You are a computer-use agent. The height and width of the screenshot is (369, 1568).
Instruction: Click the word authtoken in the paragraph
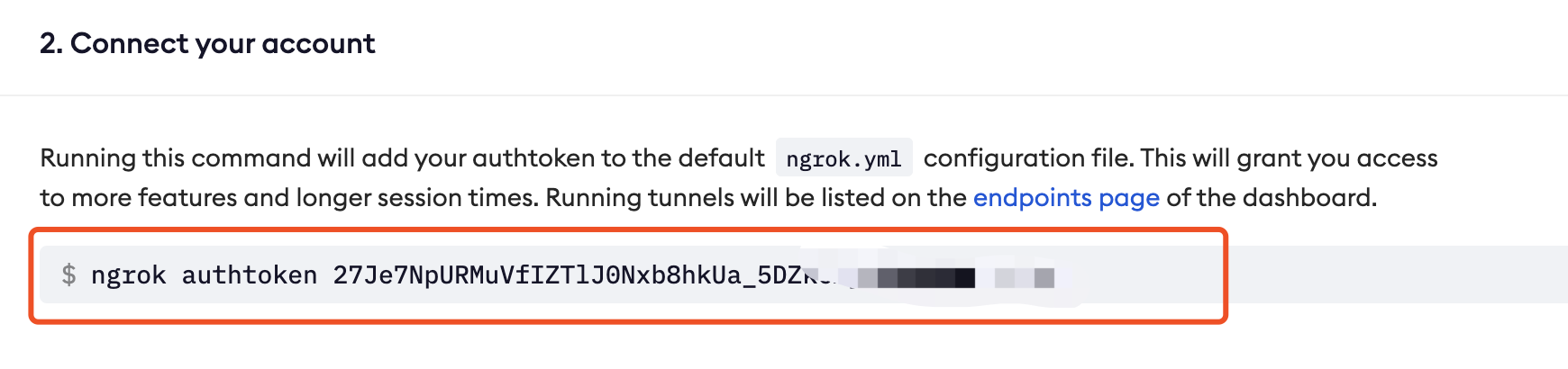coord(533,158)
